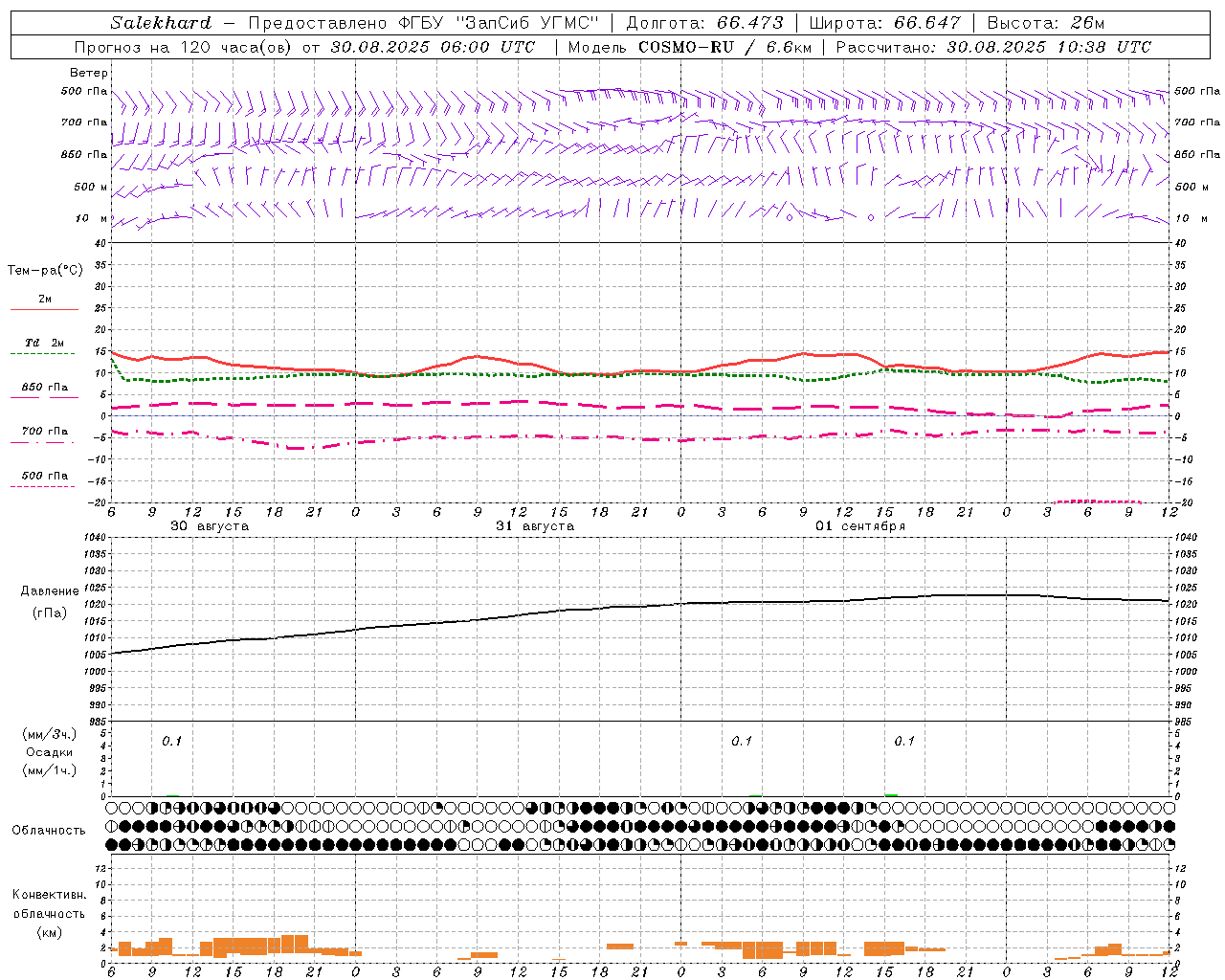Click the Давление pressure panel label
Screen dimensions: 1225x980
tap(50, 591)
